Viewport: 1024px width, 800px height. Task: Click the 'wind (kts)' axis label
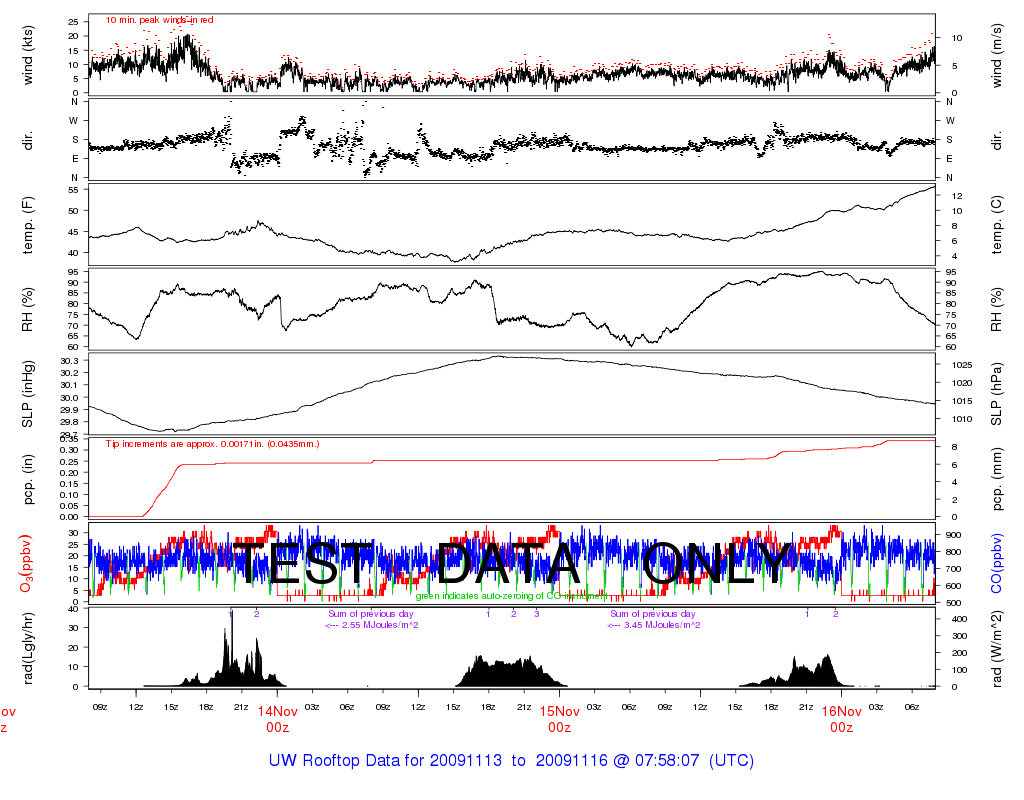click(27, 55)
